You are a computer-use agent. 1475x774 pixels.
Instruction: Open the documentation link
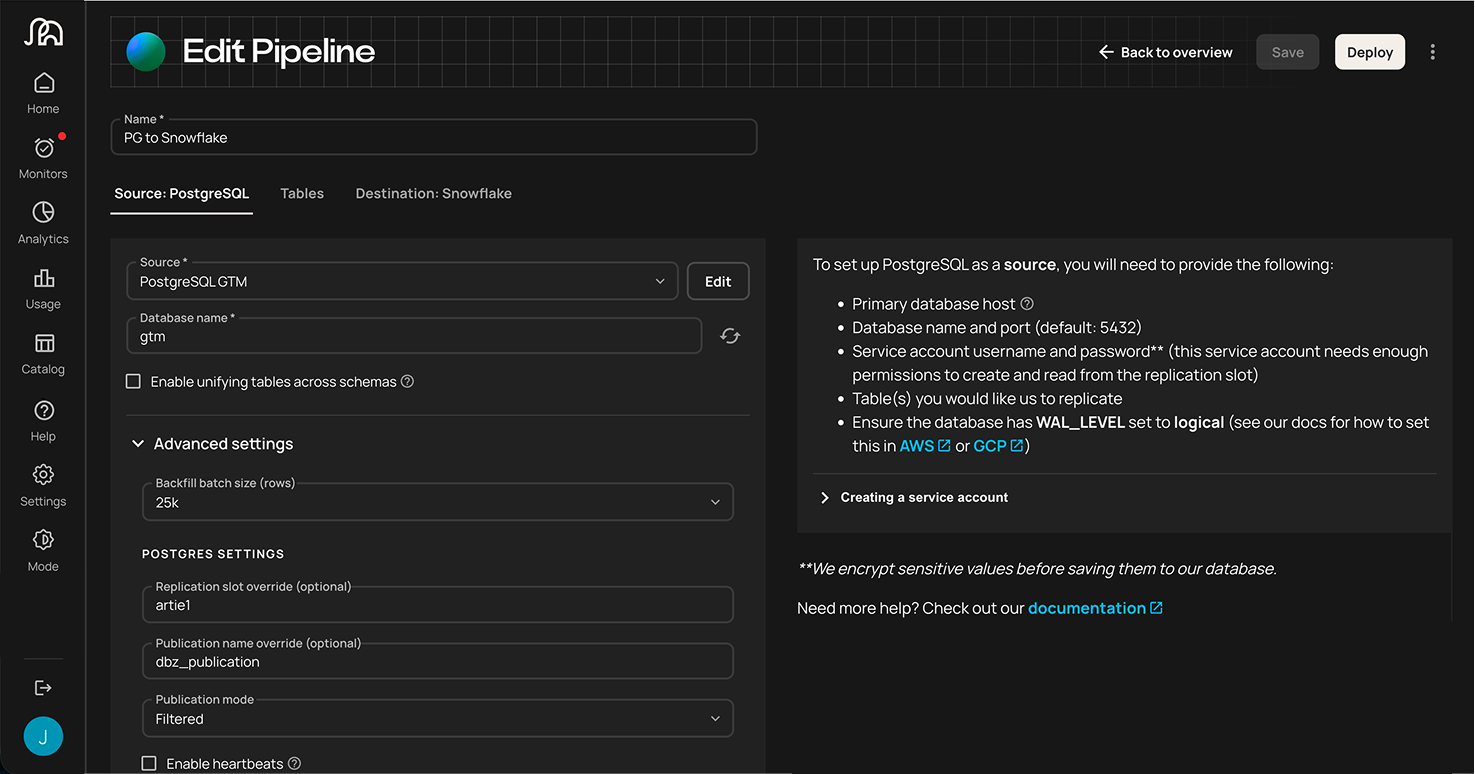(x=1095, y=608)
